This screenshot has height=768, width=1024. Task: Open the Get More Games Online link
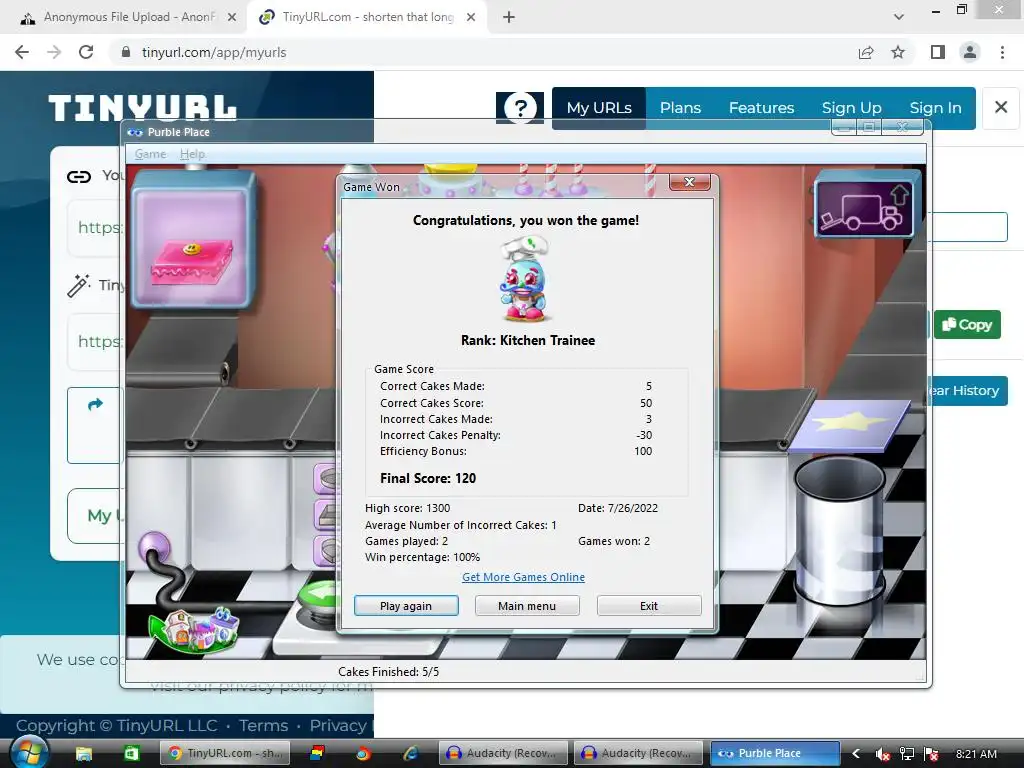pyautogui.click(x=523, y=577)
